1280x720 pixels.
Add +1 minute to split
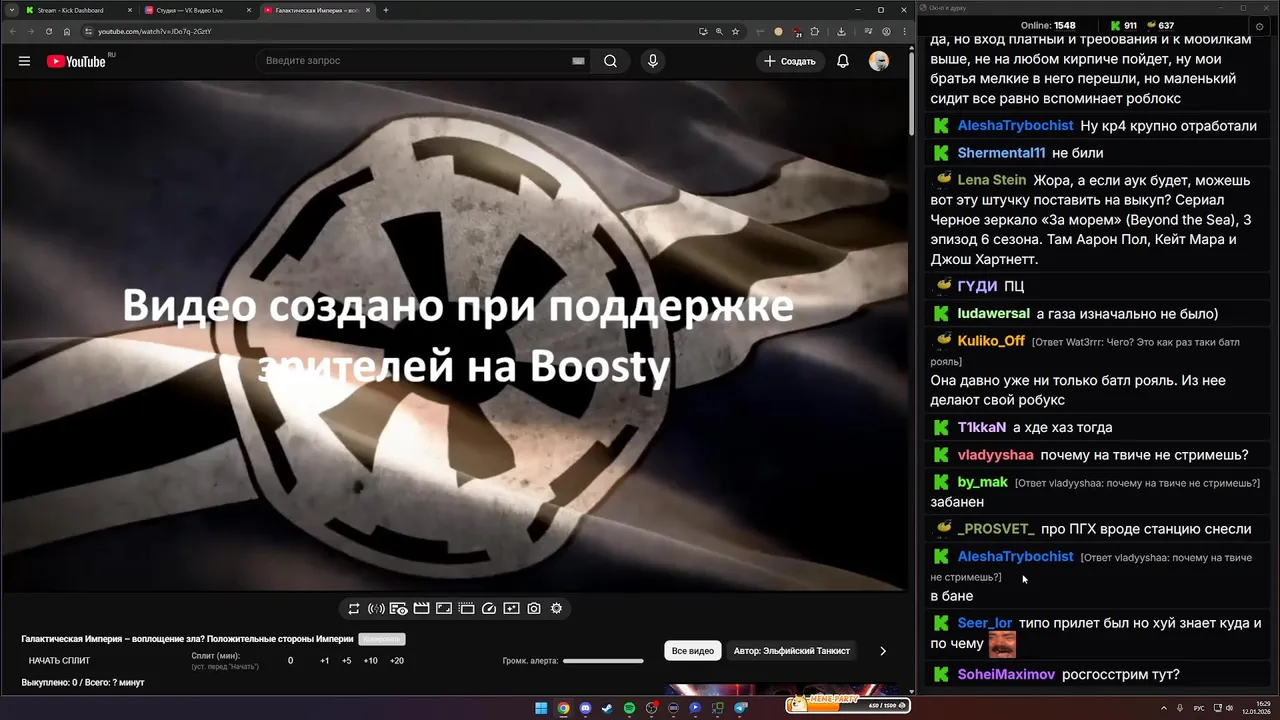coord(325,661)
